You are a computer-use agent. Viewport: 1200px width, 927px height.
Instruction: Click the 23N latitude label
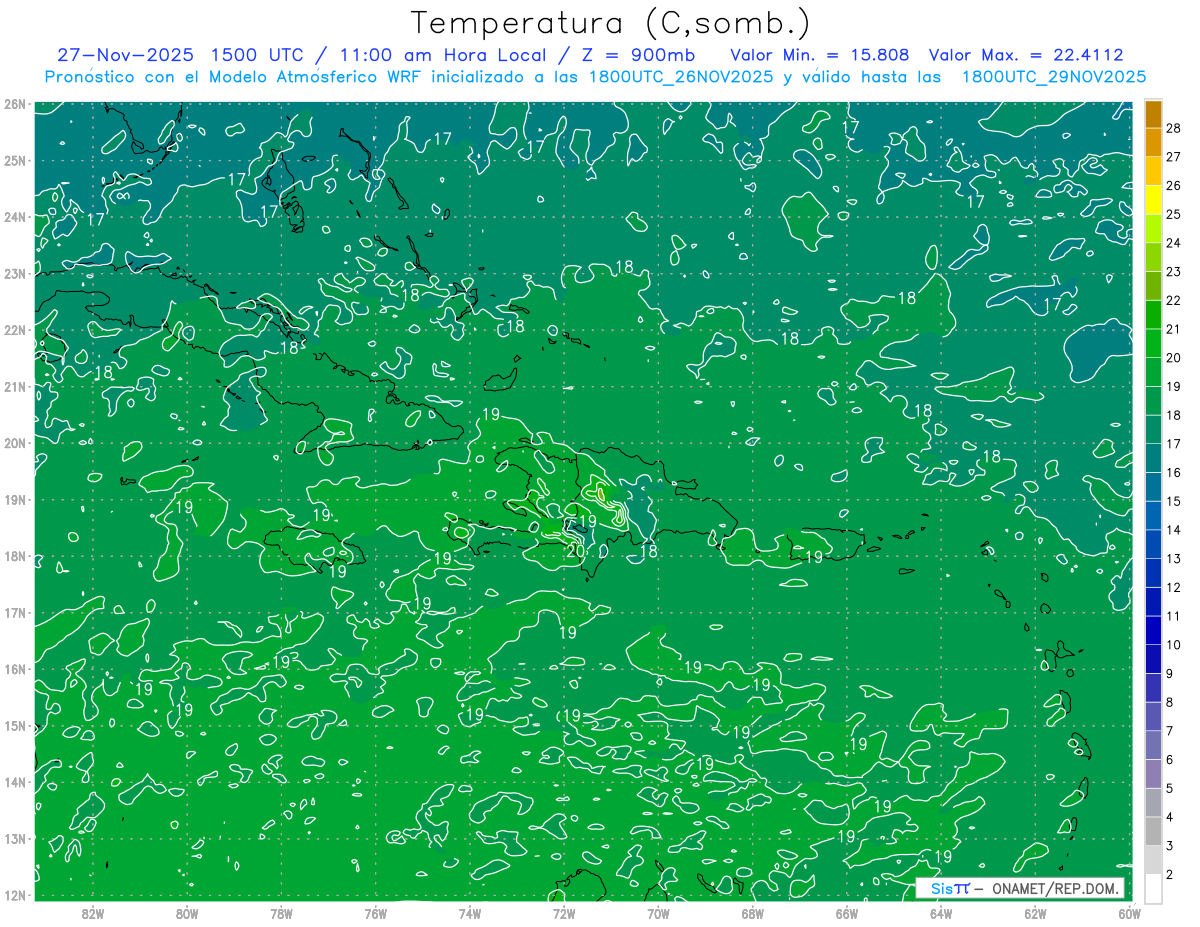tap(14, 273)
